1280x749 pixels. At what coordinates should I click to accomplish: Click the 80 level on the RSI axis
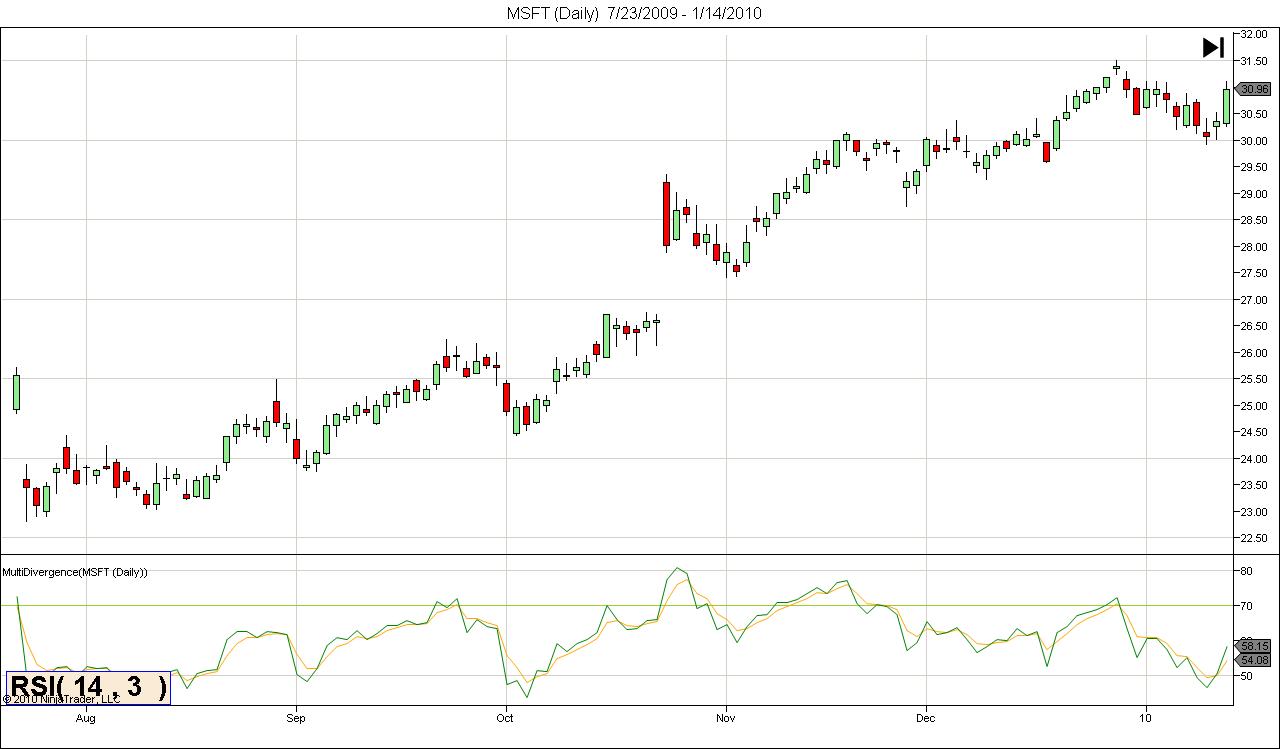[1246, 571]
